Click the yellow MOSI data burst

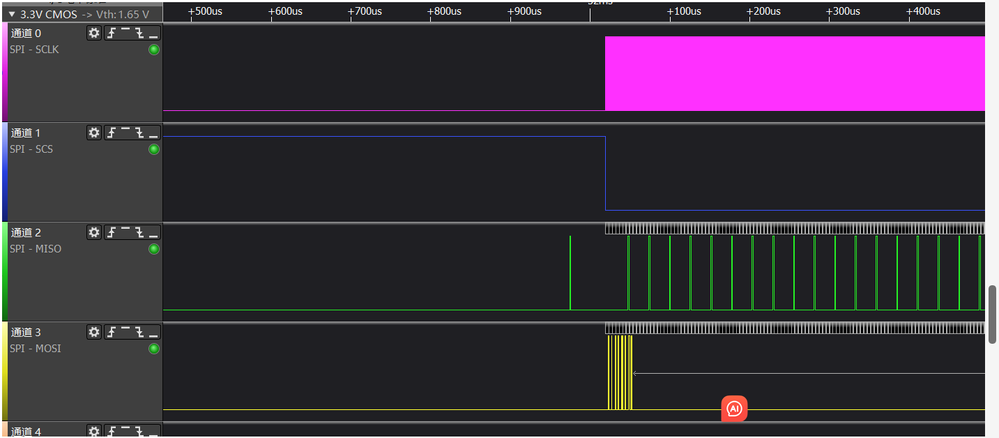pyautogui.click(x=620, y=372)
